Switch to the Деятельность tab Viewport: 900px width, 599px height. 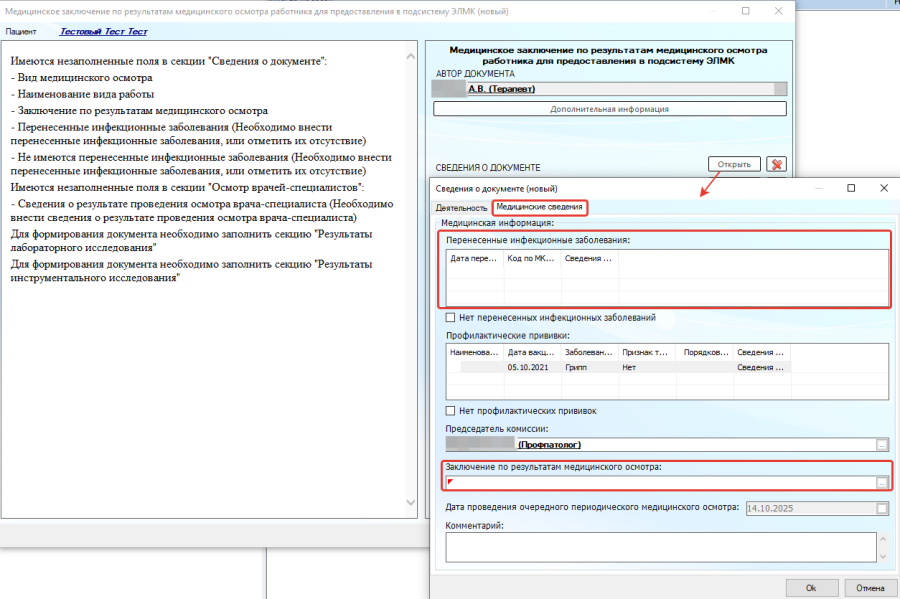pos(461,208)
